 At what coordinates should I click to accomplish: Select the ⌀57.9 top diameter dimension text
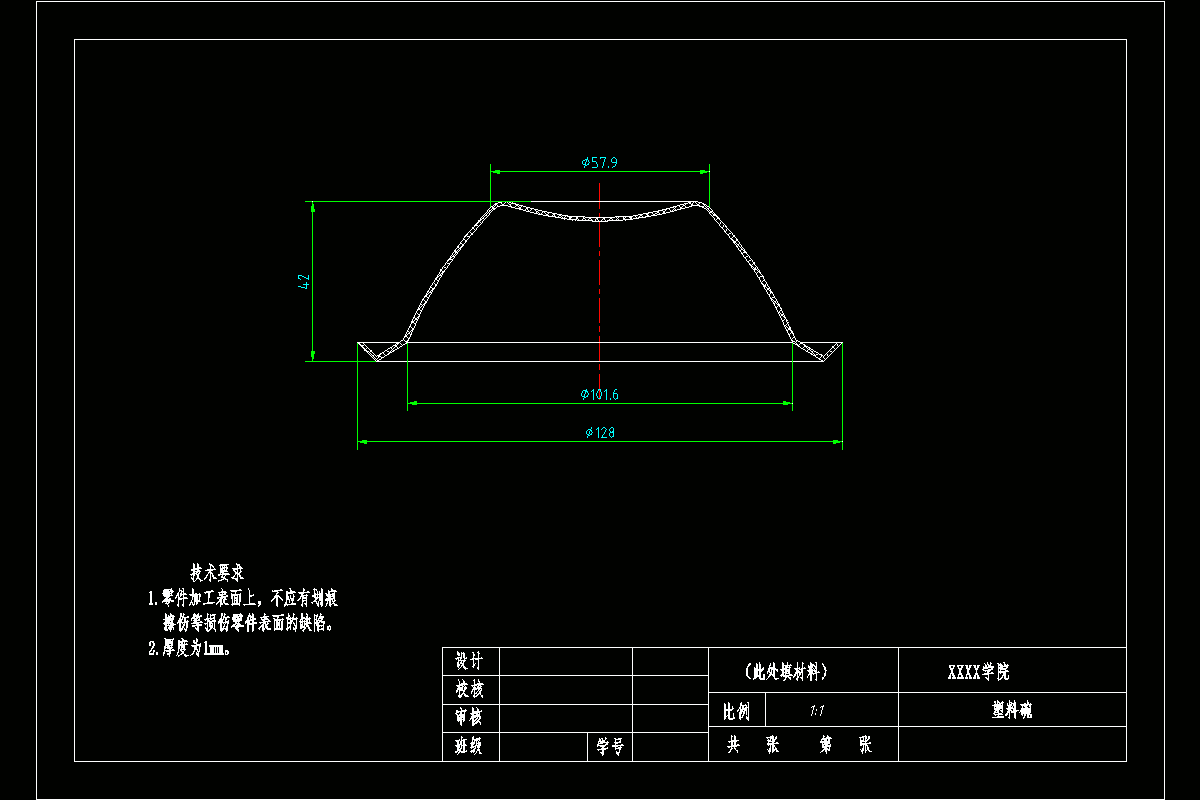coord(600,162)
